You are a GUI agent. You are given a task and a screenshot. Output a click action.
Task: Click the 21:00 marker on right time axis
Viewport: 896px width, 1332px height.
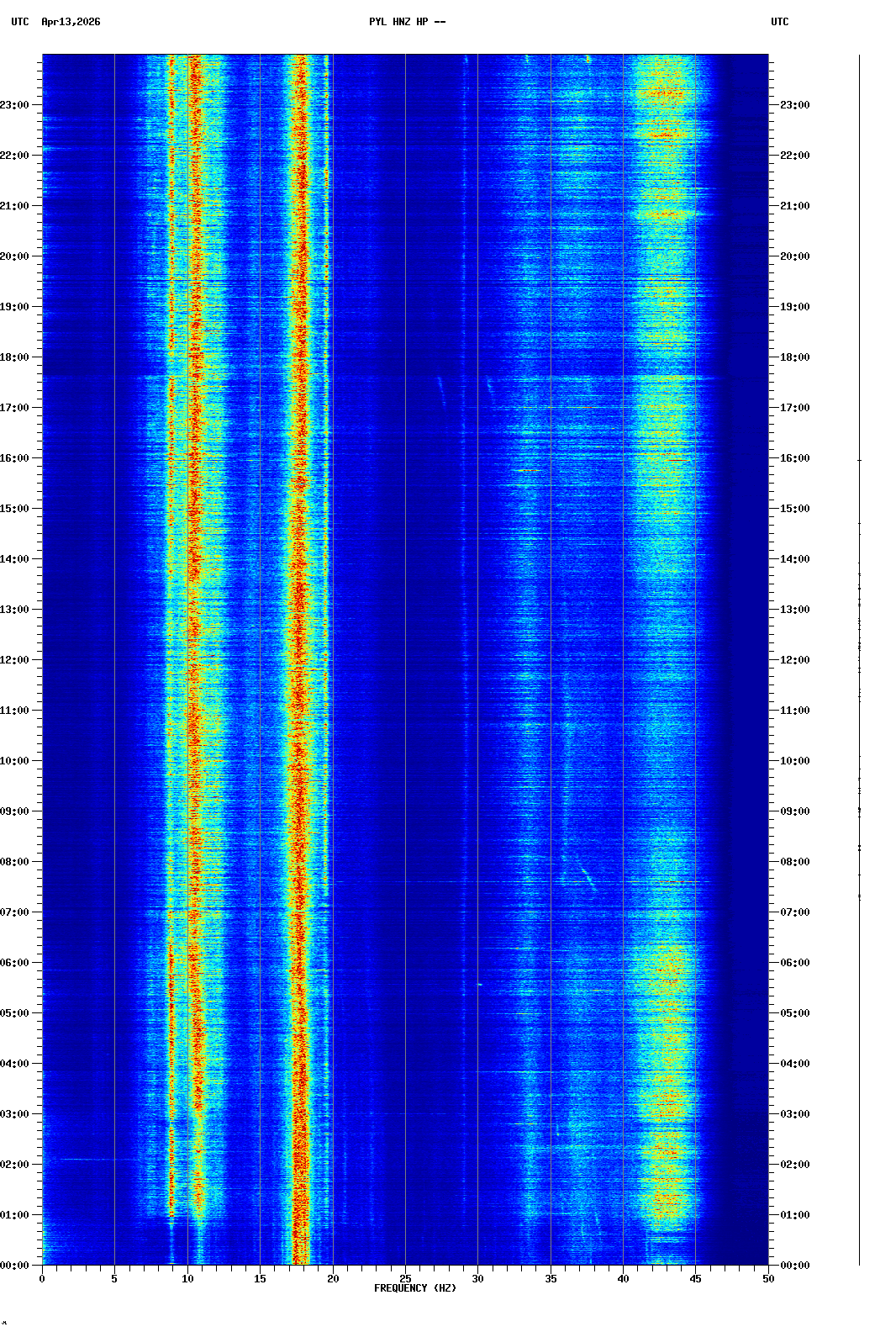pos(794,206)
